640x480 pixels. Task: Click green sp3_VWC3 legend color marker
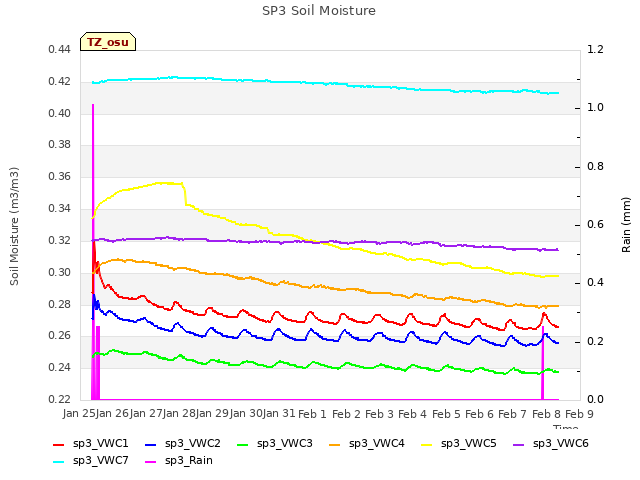[243, 444]
